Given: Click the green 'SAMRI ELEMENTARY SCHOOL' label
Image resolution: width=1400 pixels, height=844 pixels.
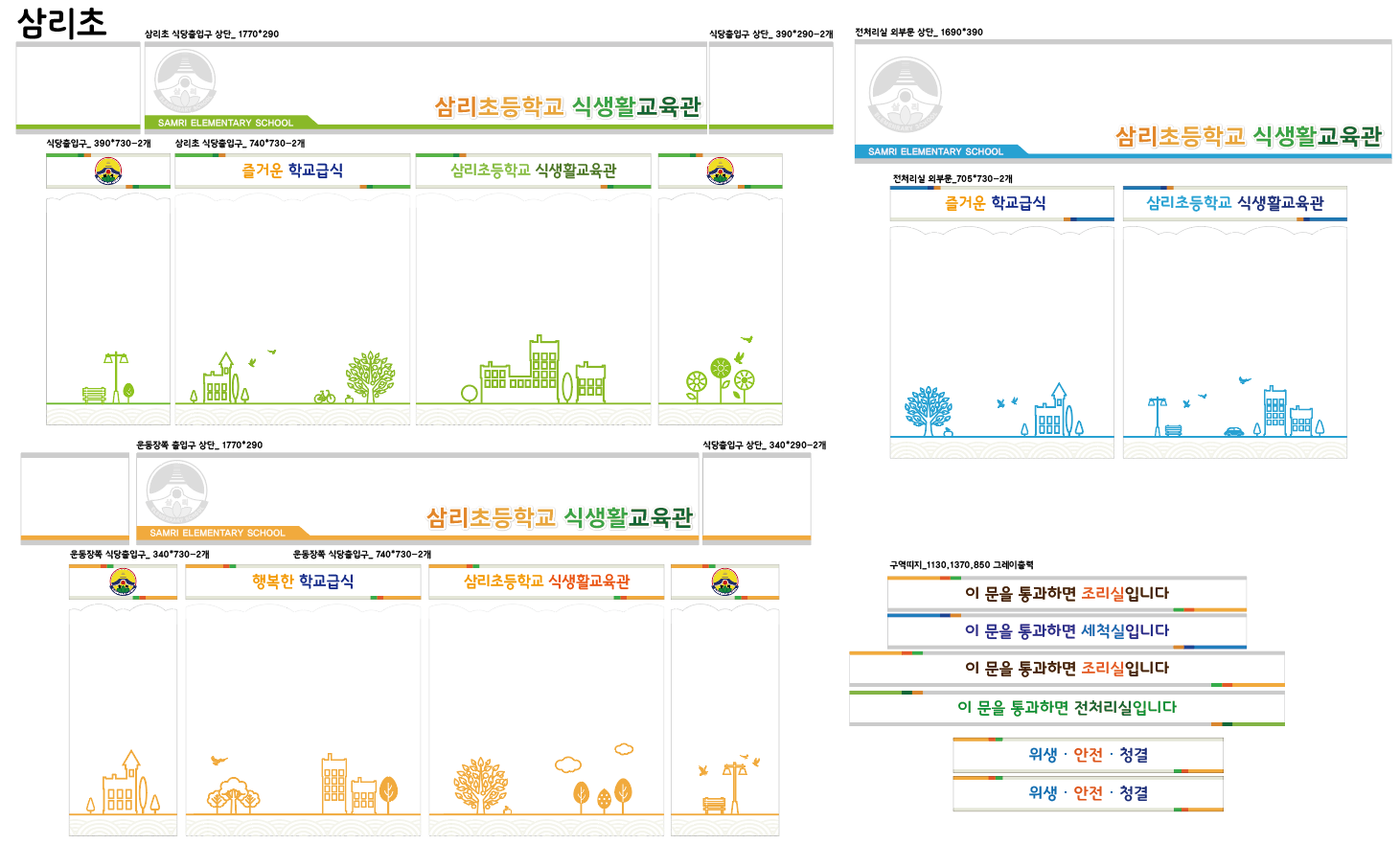Looking at the screenshot, I should click(x=225, y=123).
